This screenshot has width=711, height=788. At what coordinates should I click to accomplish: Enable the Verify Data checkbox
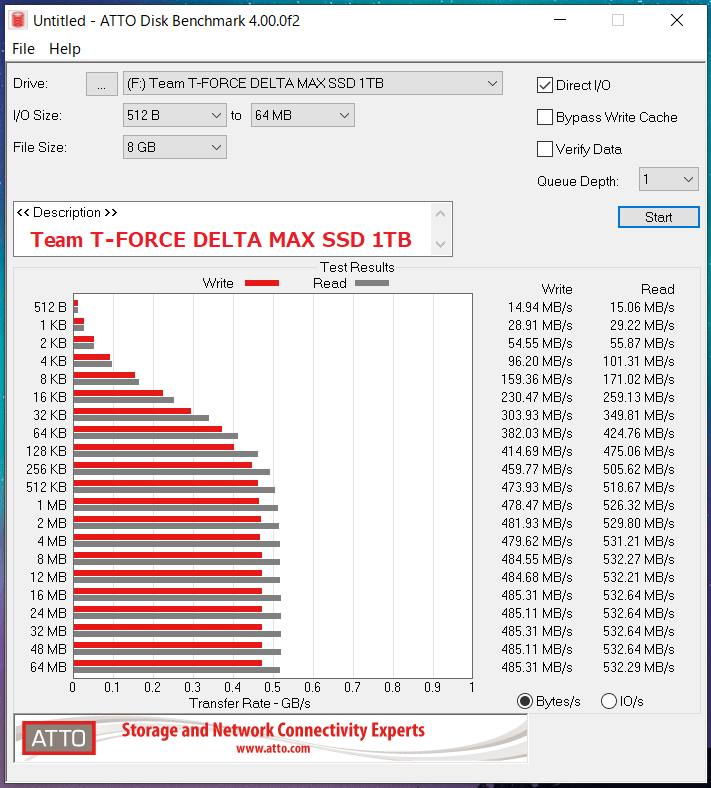(x=545, y=149)
